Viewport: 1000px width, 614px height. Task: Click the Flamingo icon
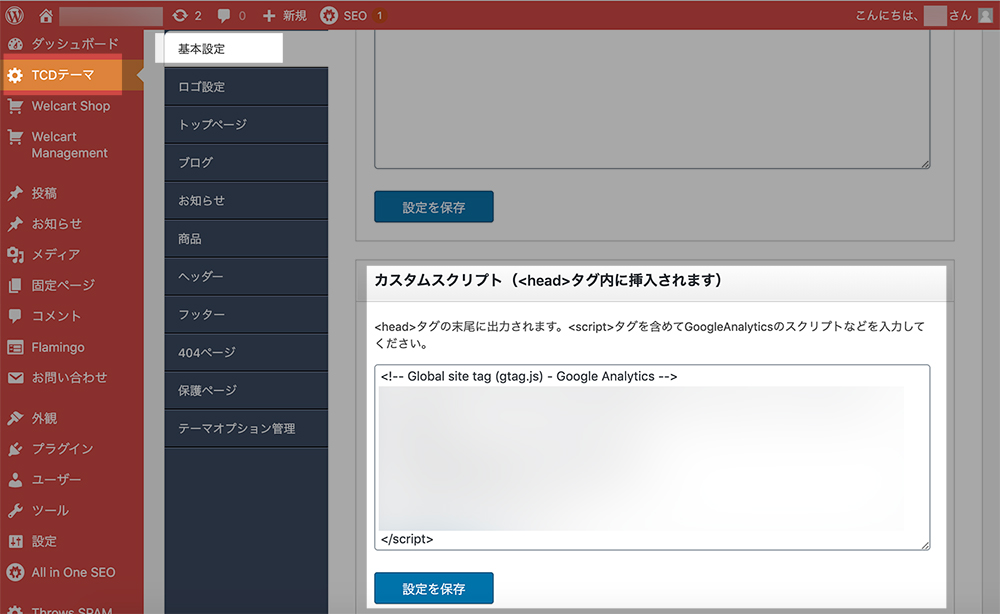click(15, 347)
